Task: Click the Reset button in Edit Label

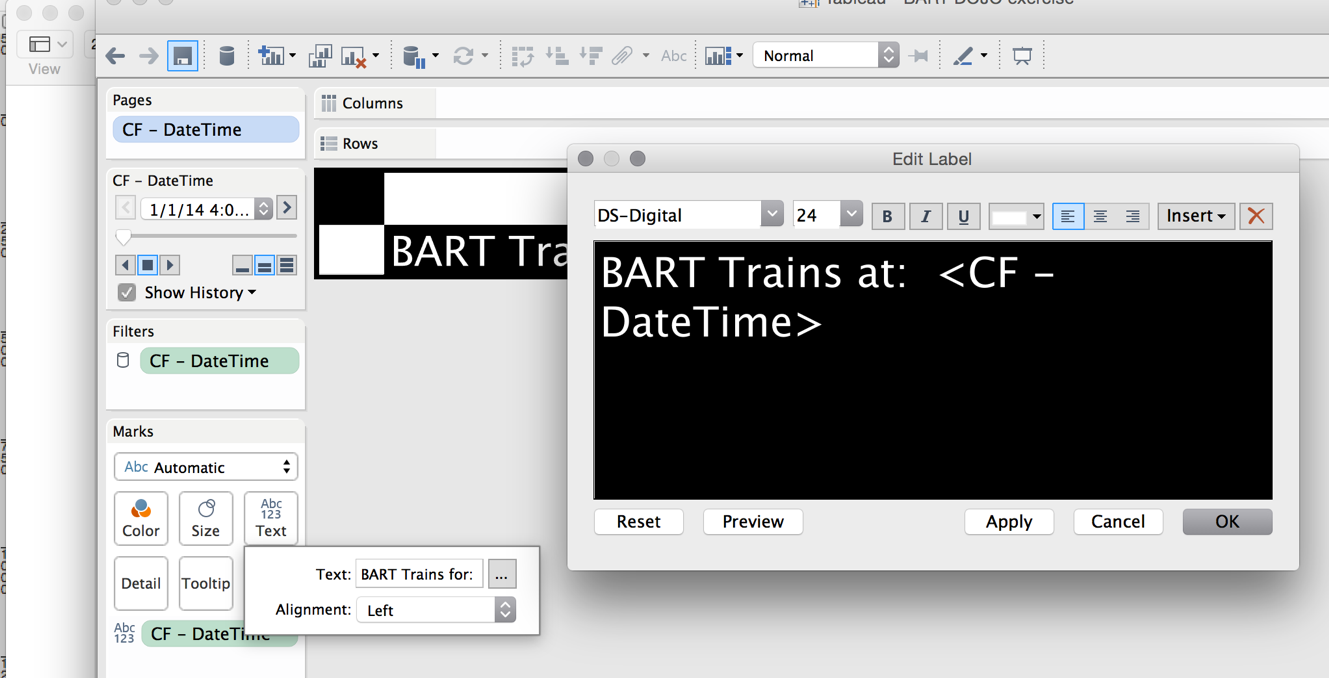Action: pyautogui.click(x=639, y=521)
